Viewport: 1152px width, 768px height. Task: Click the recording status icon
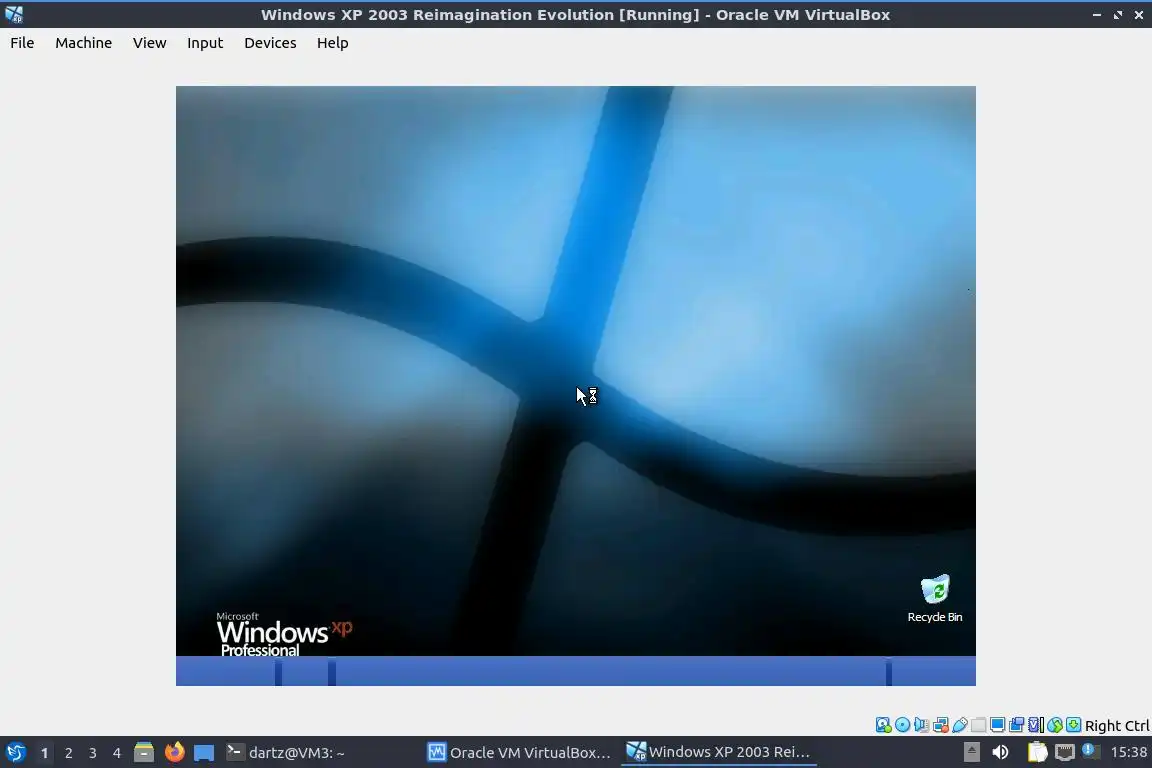coord(1017,725)
